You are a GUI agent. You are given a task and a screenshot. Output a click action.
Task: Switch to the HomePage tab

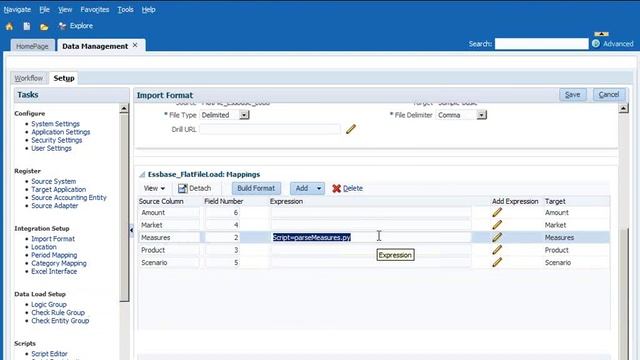(32, 46)
